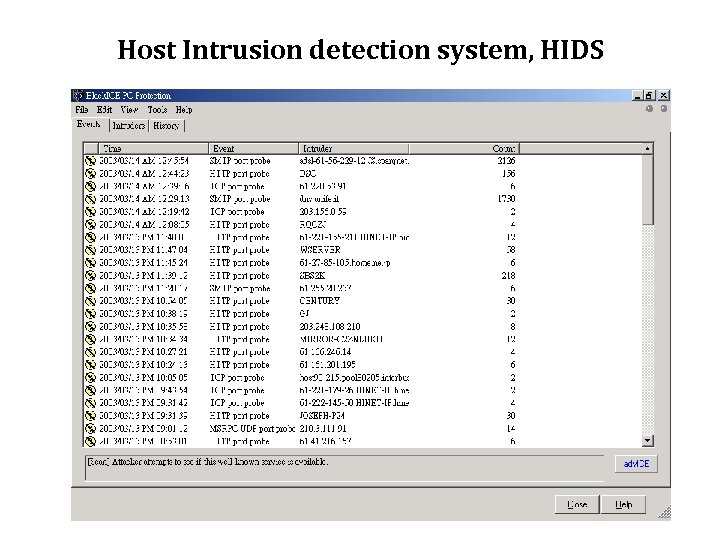Click the vertical scrollbar thumb of the event list
The width and height of the screenshot is (720, 540).
click(647, 189)
